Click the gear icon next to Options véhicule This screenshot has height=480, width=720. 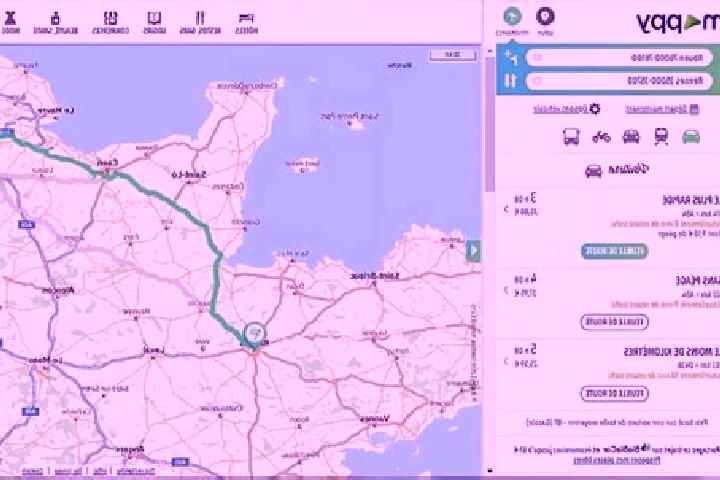595,109
